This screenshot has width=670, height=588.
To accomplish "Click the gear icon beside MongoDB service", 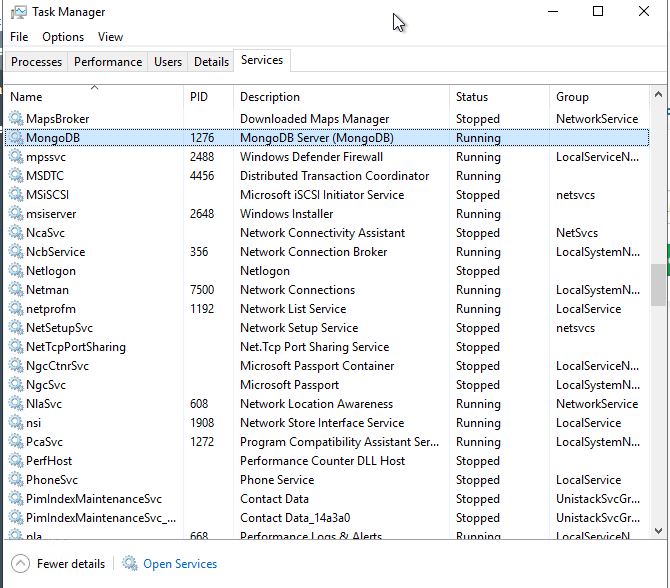I will click(x=16, y=137).
